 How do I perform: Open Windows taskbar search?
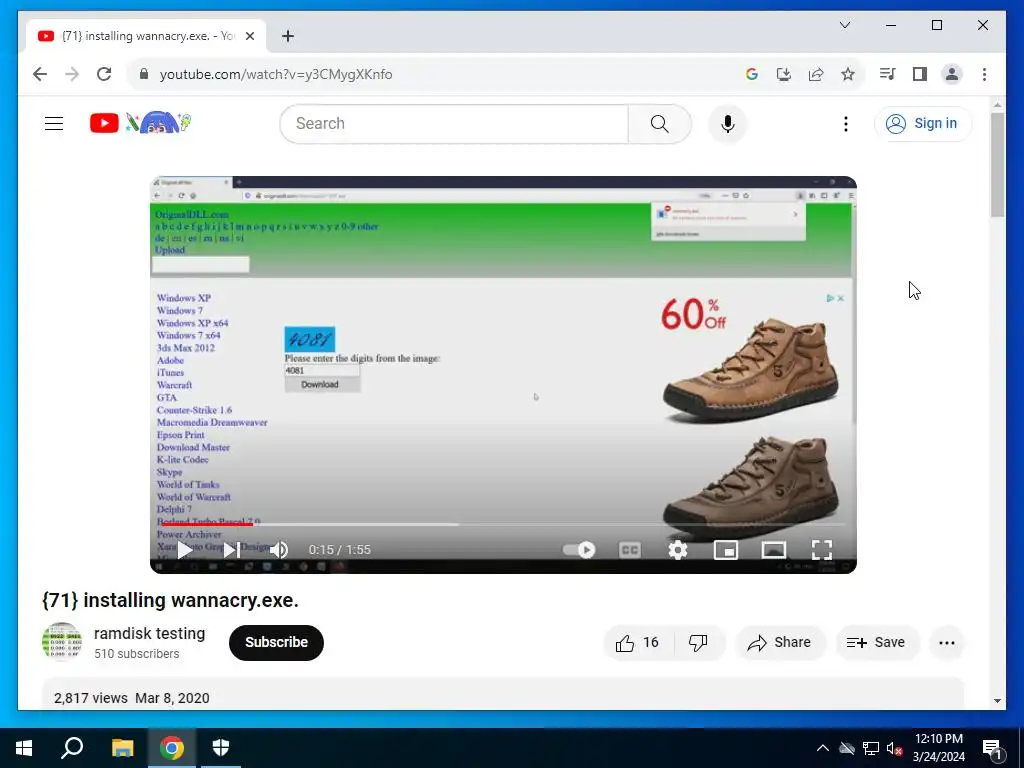pos(72,748)
